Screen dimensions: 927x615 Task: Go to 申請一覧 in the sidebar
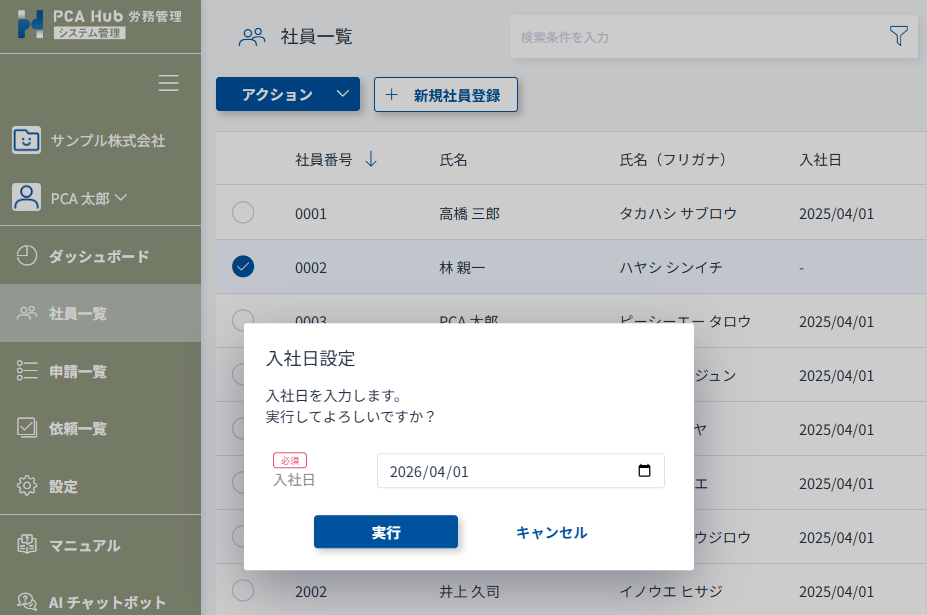78,372
